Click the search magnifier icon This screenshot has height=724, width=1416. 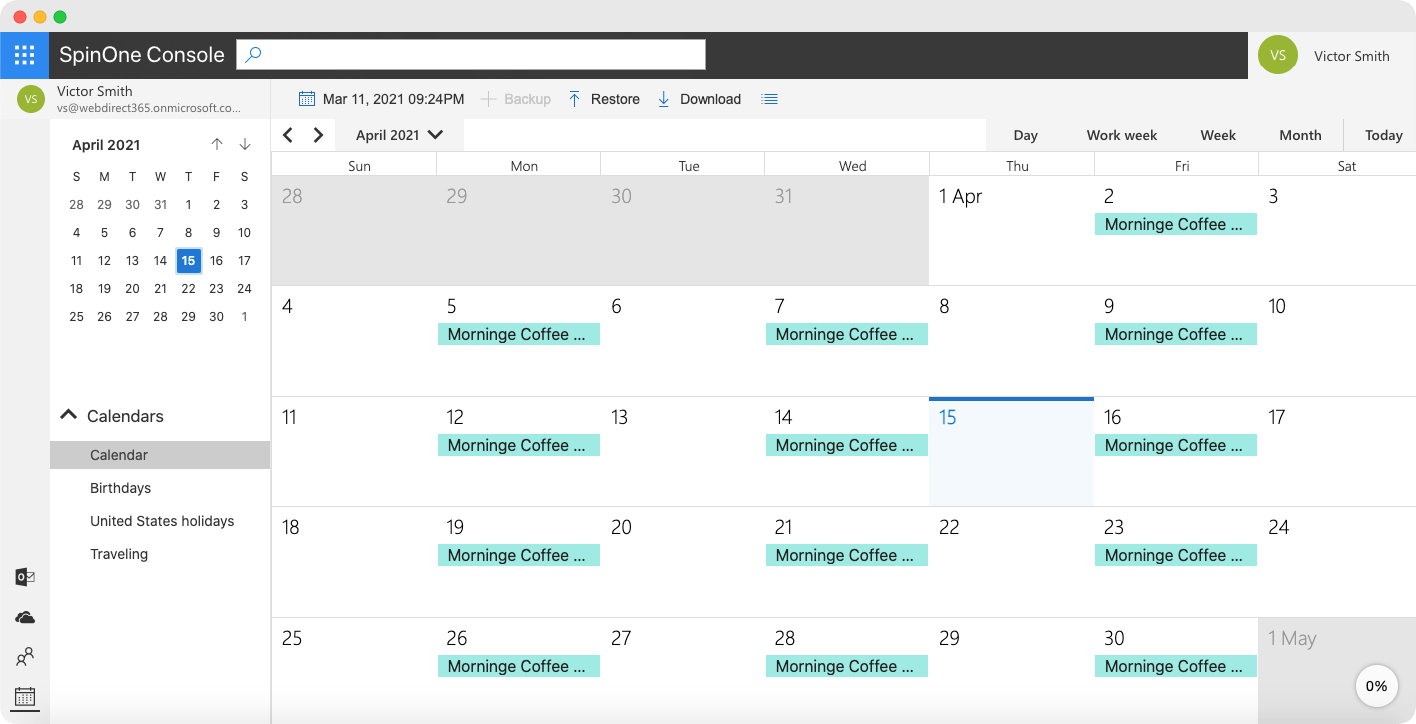pos(253,55)
